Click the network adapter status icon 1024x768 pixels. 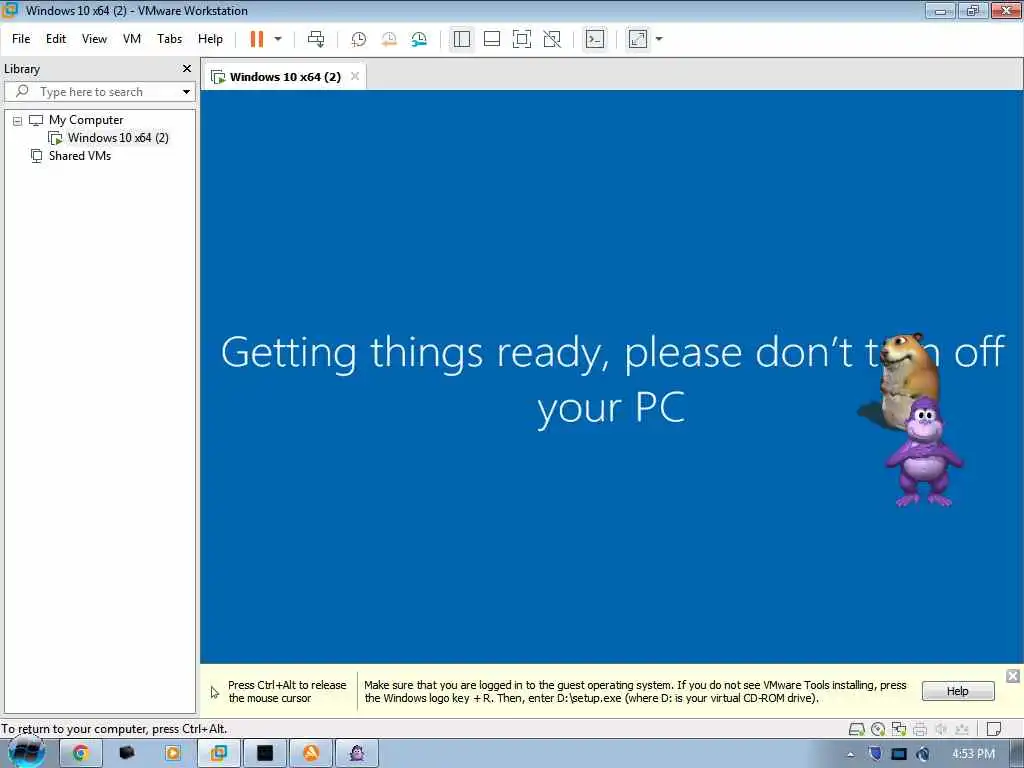[x=899, y=729]
